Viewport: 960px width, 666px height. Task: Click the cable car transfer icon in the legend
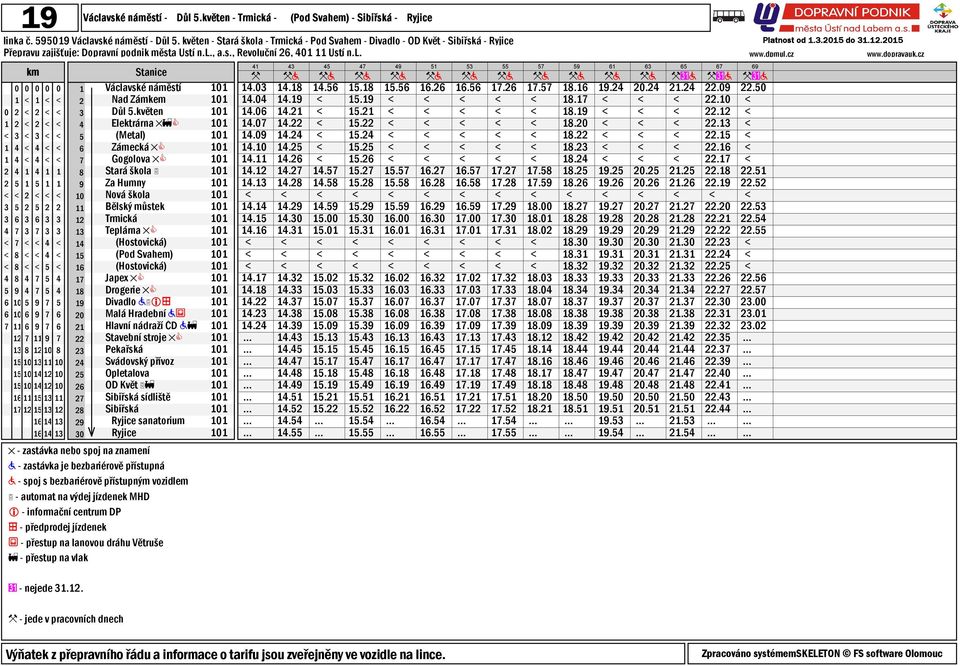click(x=13, y=542)
